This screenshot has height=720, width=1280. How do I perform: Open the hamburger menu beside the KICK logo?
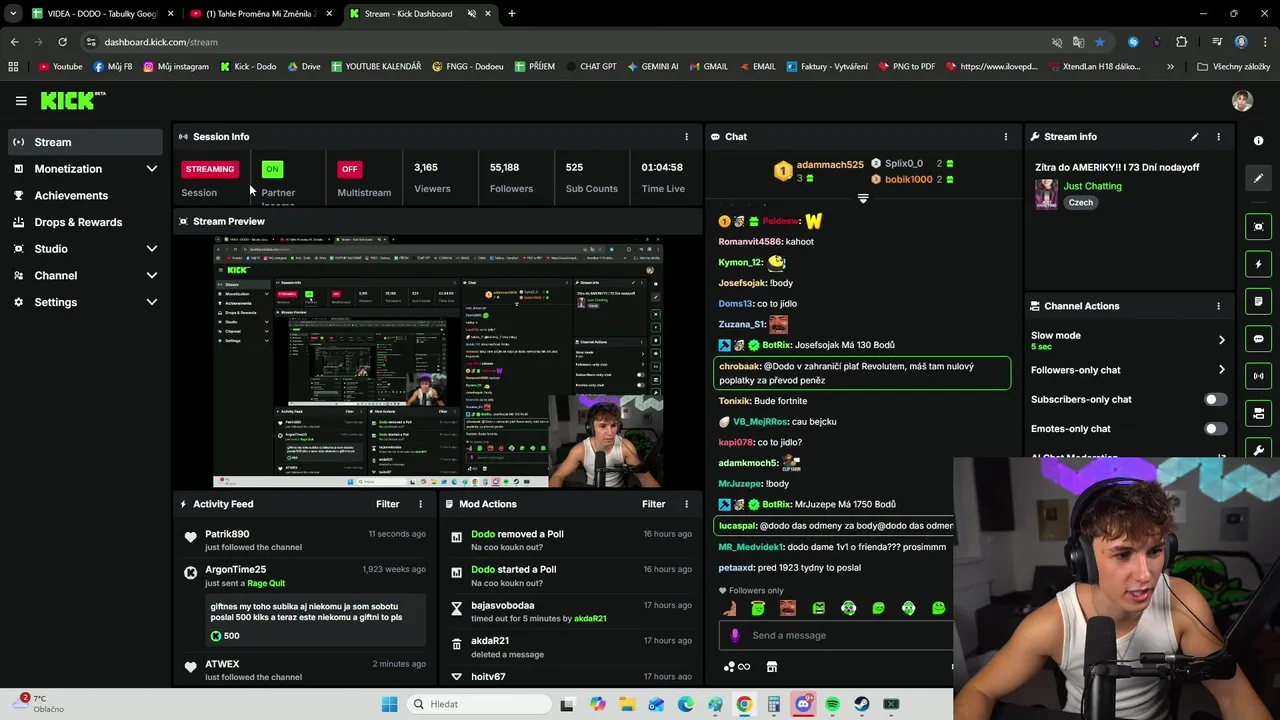(21, 100)
